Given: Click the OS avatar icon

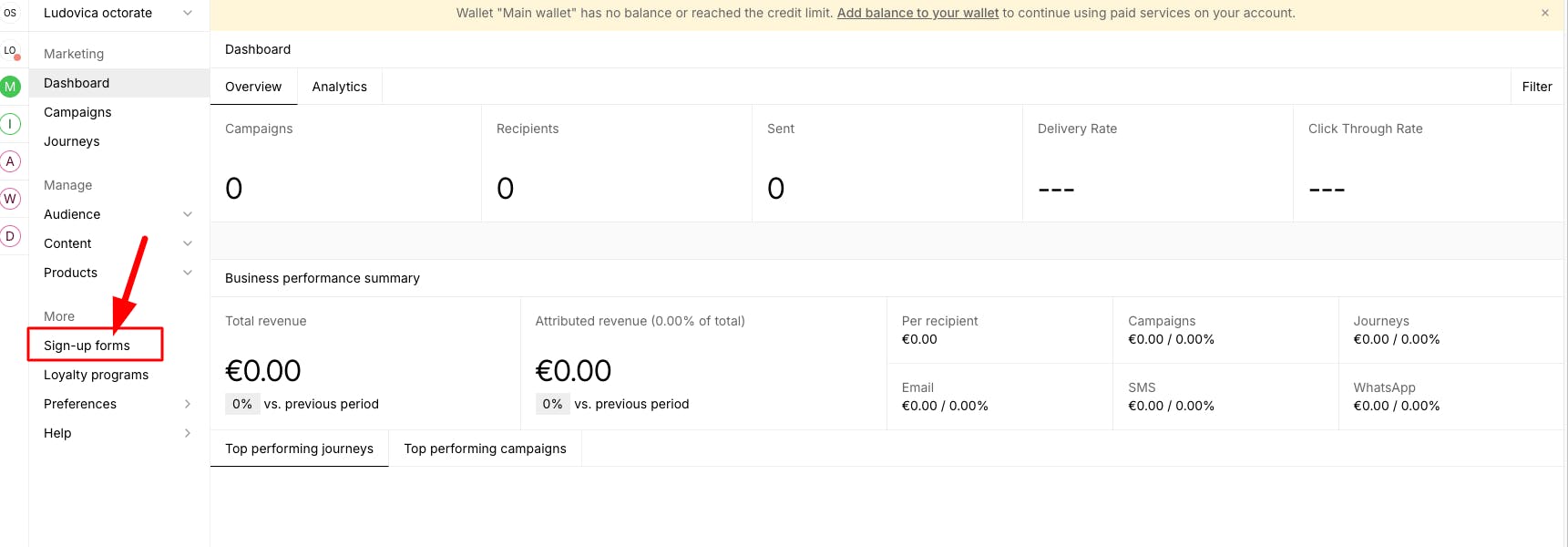Looking at the screenshot, I should (10, 13).
